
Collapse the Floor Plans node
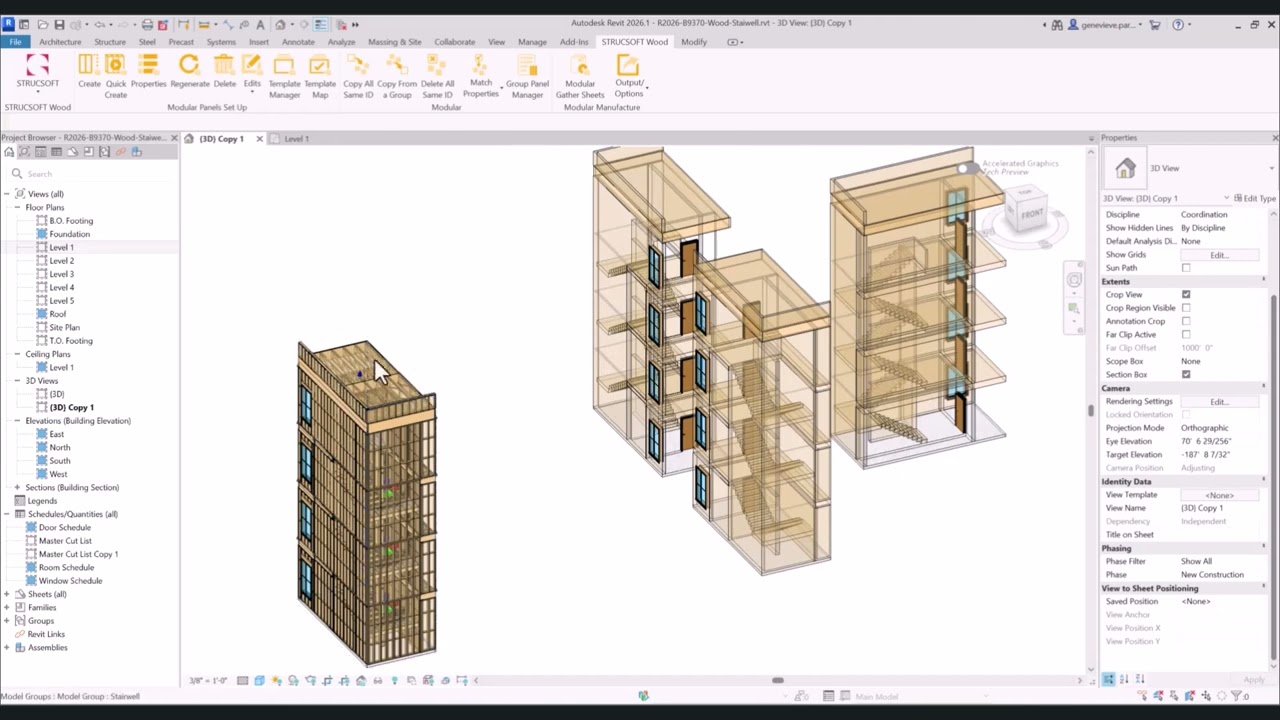click(x=17, y=207)
